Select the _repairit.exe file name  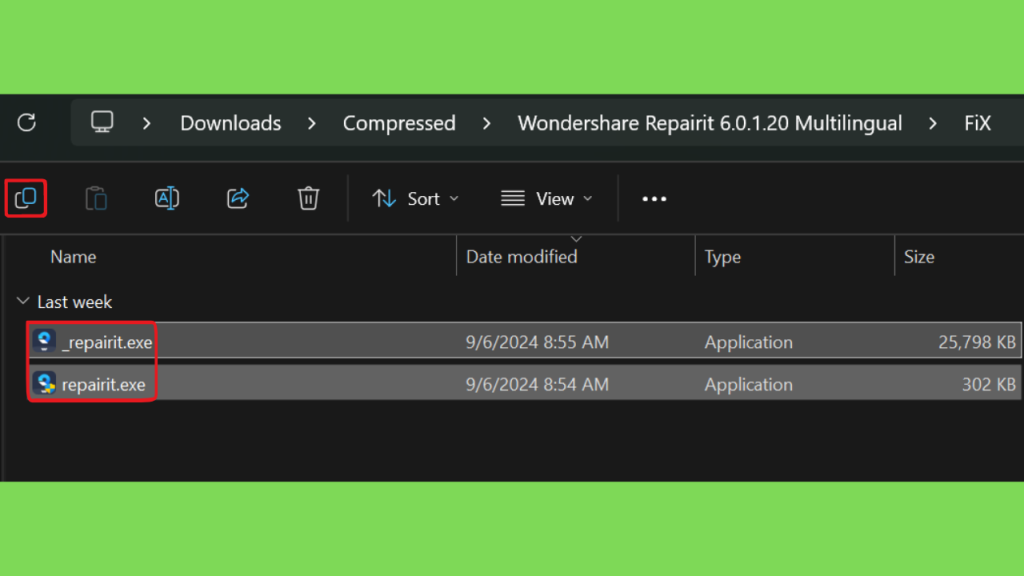[x=107, y=342]
